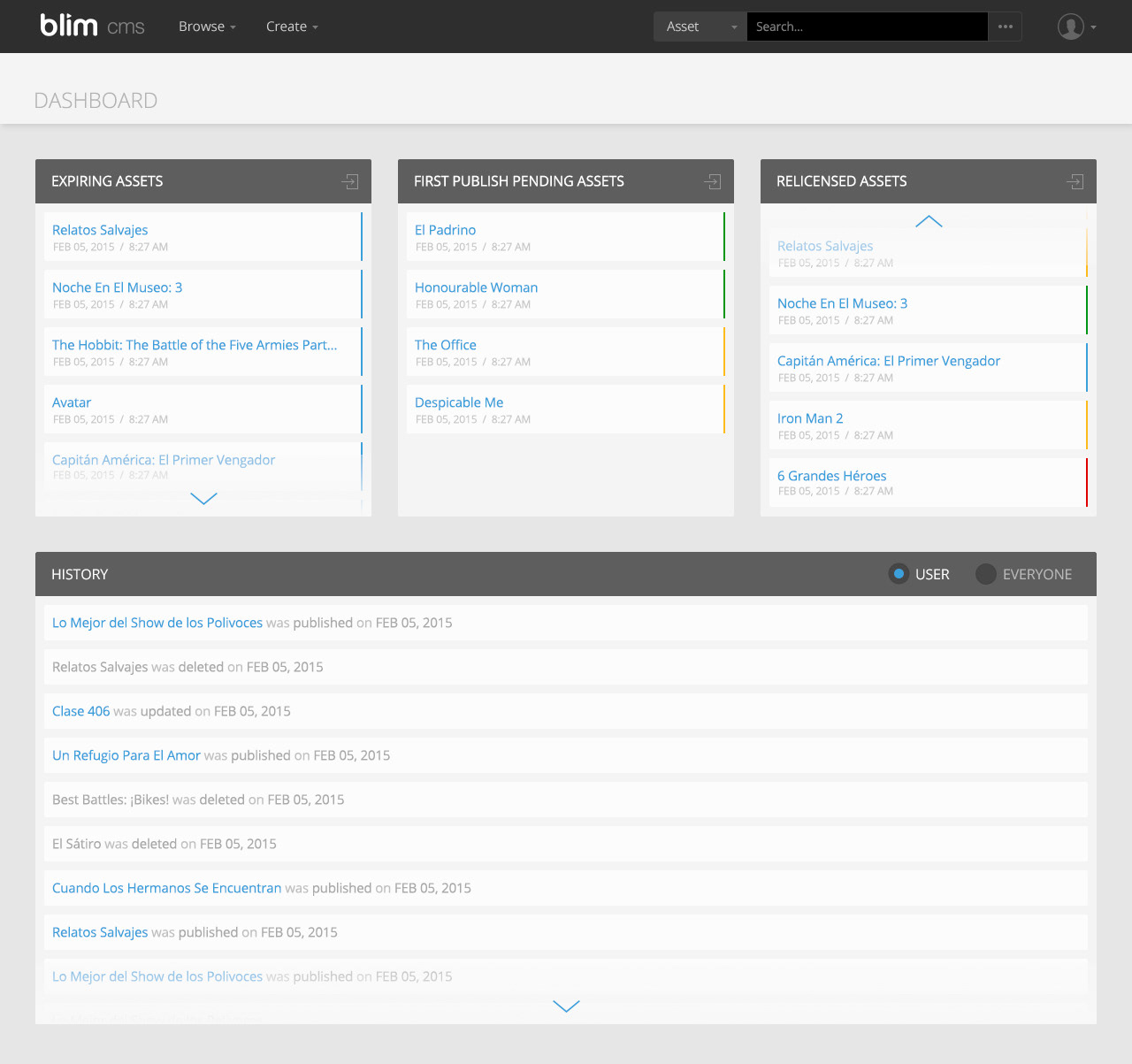The width and height of the screenshot is (1132, 1064).
Task: Open Capitán América in Expiring Assets
Action: coord(164,460)
